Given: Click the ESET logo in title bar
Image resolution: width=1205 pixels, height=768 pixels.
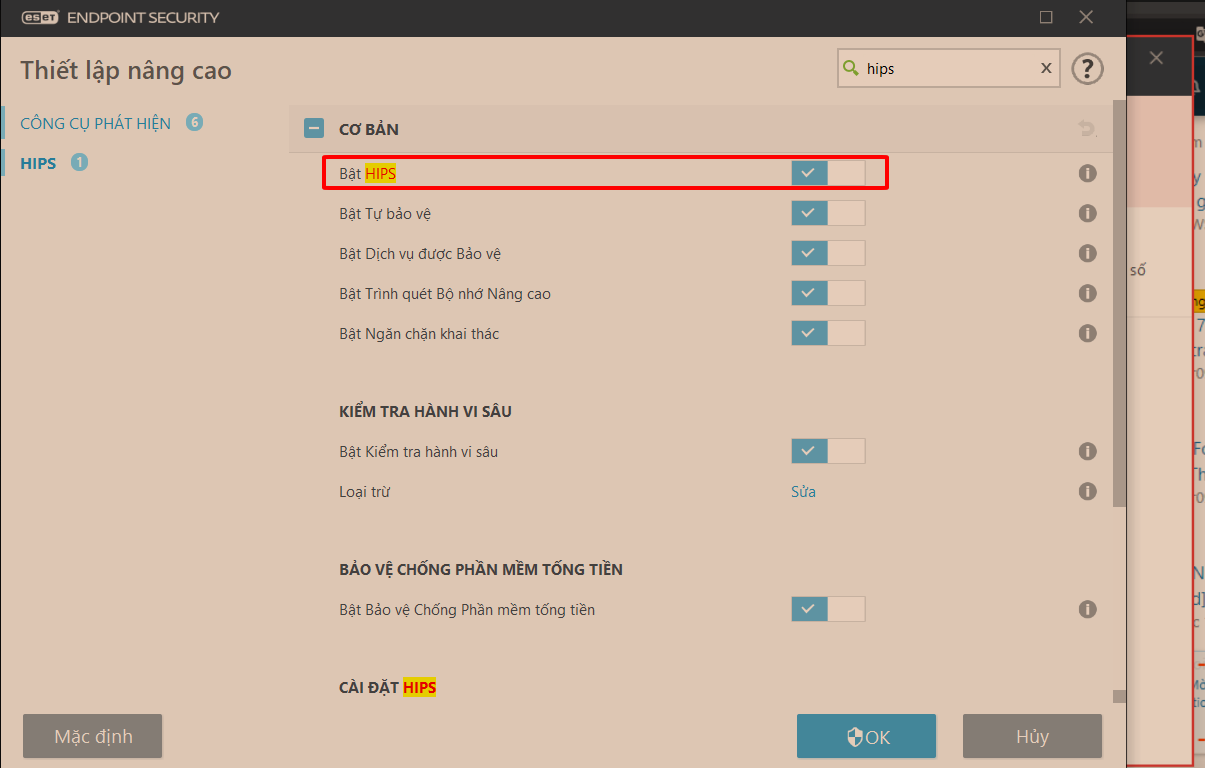Looking at the screenshot, I should pyautogui.click(x=40, y=17).
